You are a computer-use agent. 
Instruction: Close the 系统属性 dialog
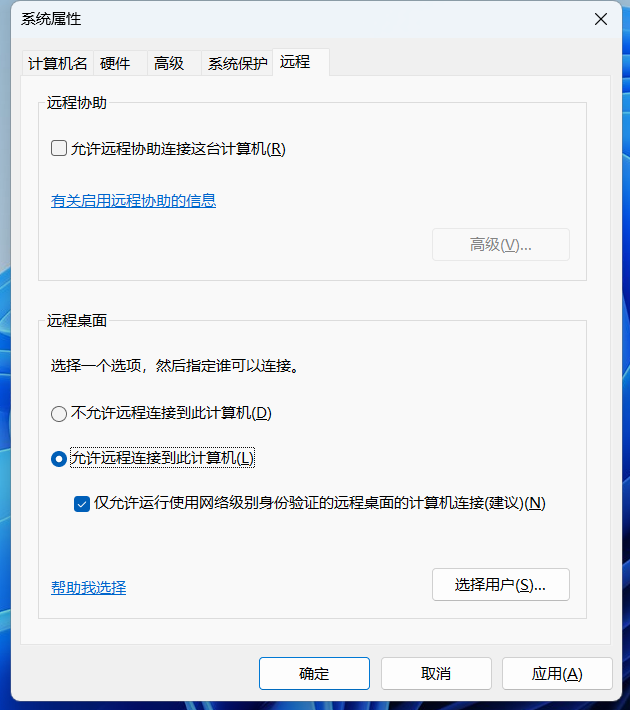[601, 19]
